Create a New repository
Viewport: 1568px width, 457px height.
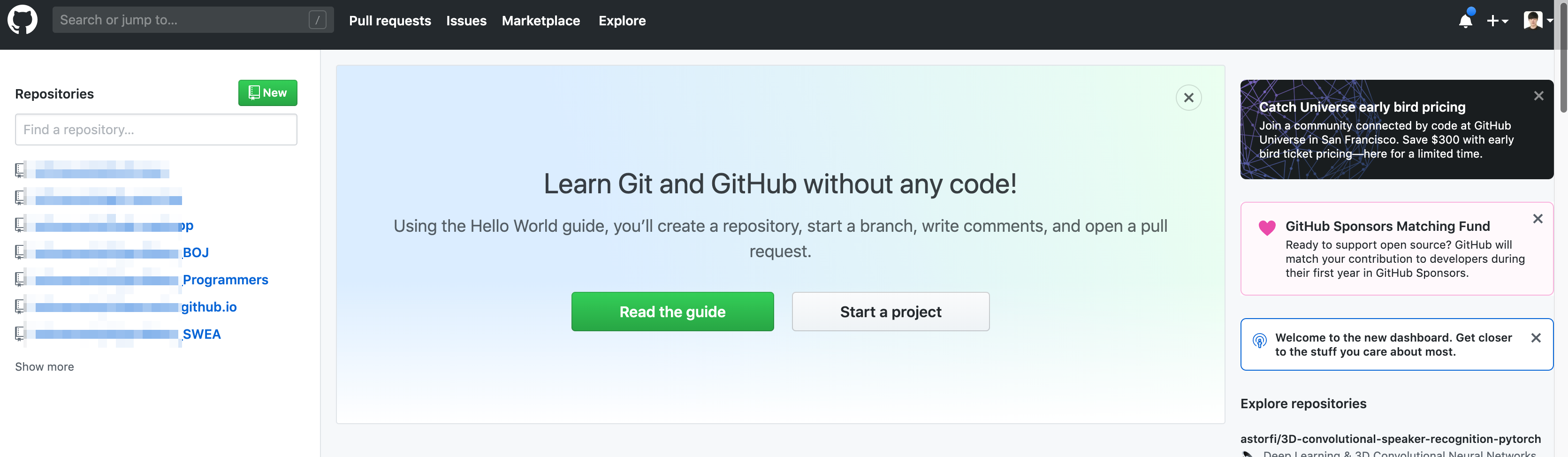pyautogui.click(x=268, y=92)
